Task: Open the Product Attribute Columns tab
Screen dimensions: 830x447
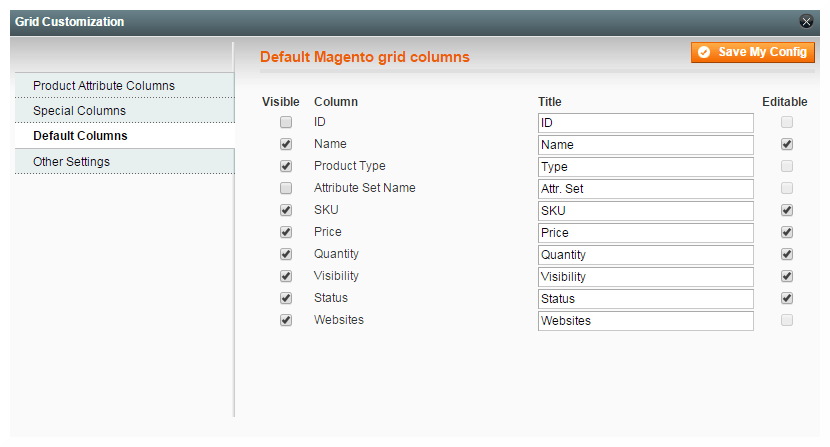Action: [104, 86]
